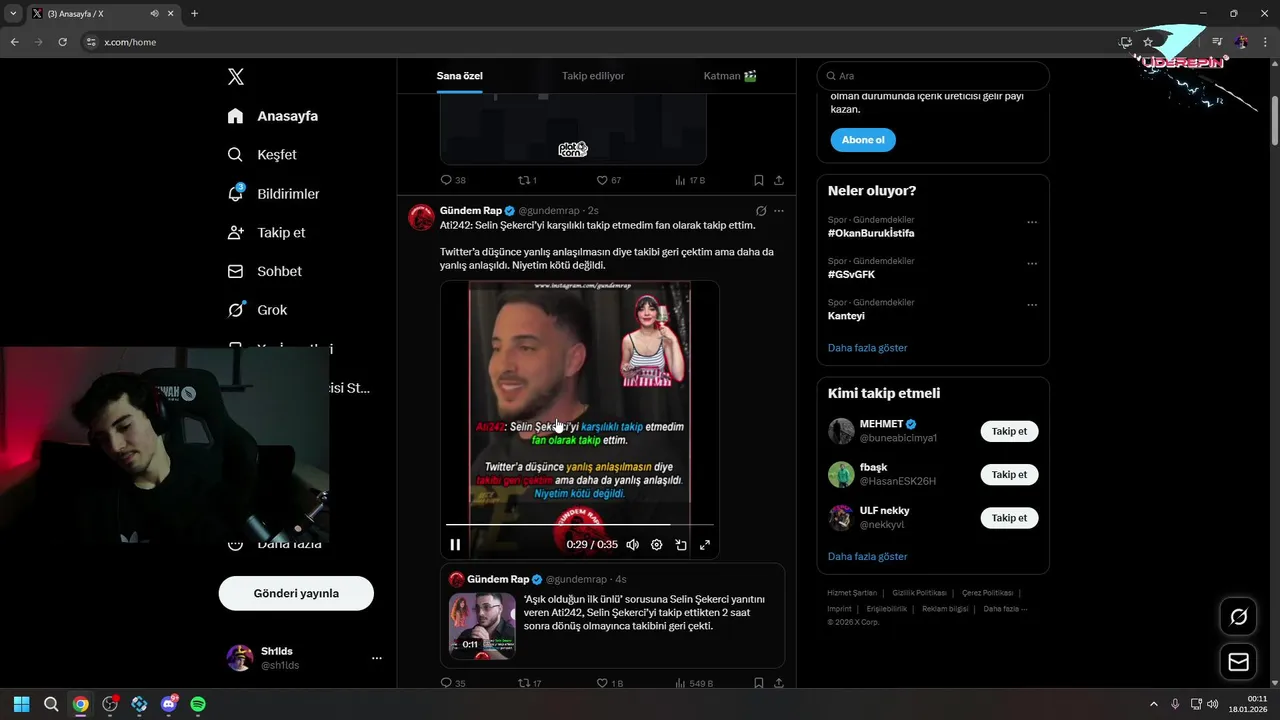Bookmark the post with 67 likes

(x=759, y=180)
